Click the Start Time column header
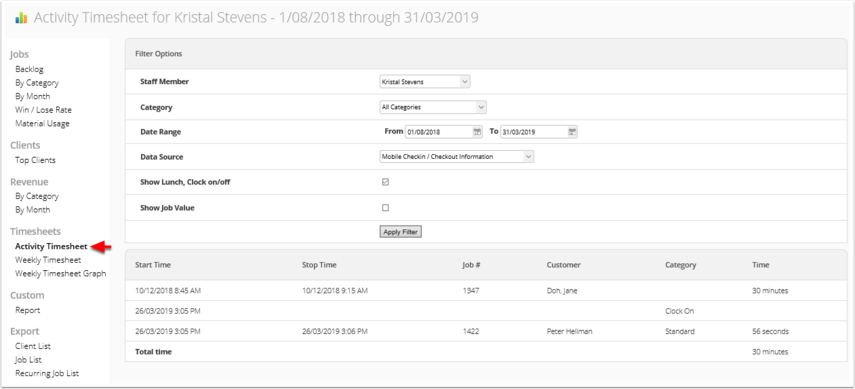Screen dimensions: 855x389 [153, 265]
